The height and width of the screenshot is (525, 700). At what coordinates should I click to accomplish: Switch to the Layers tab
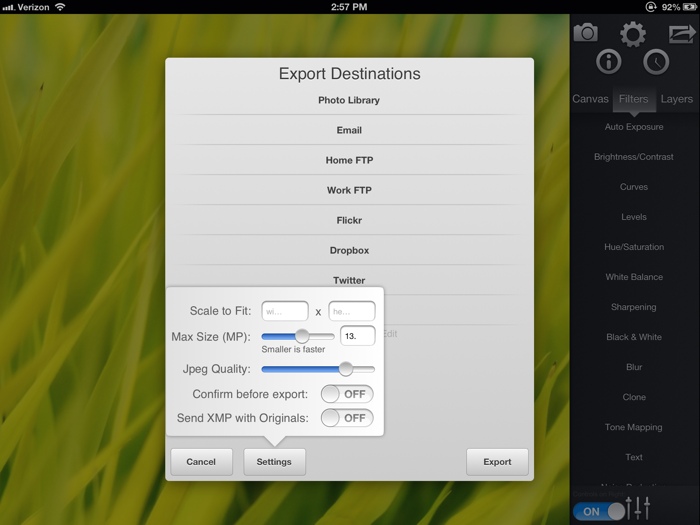pyautogui.click(x=676, y=99)
